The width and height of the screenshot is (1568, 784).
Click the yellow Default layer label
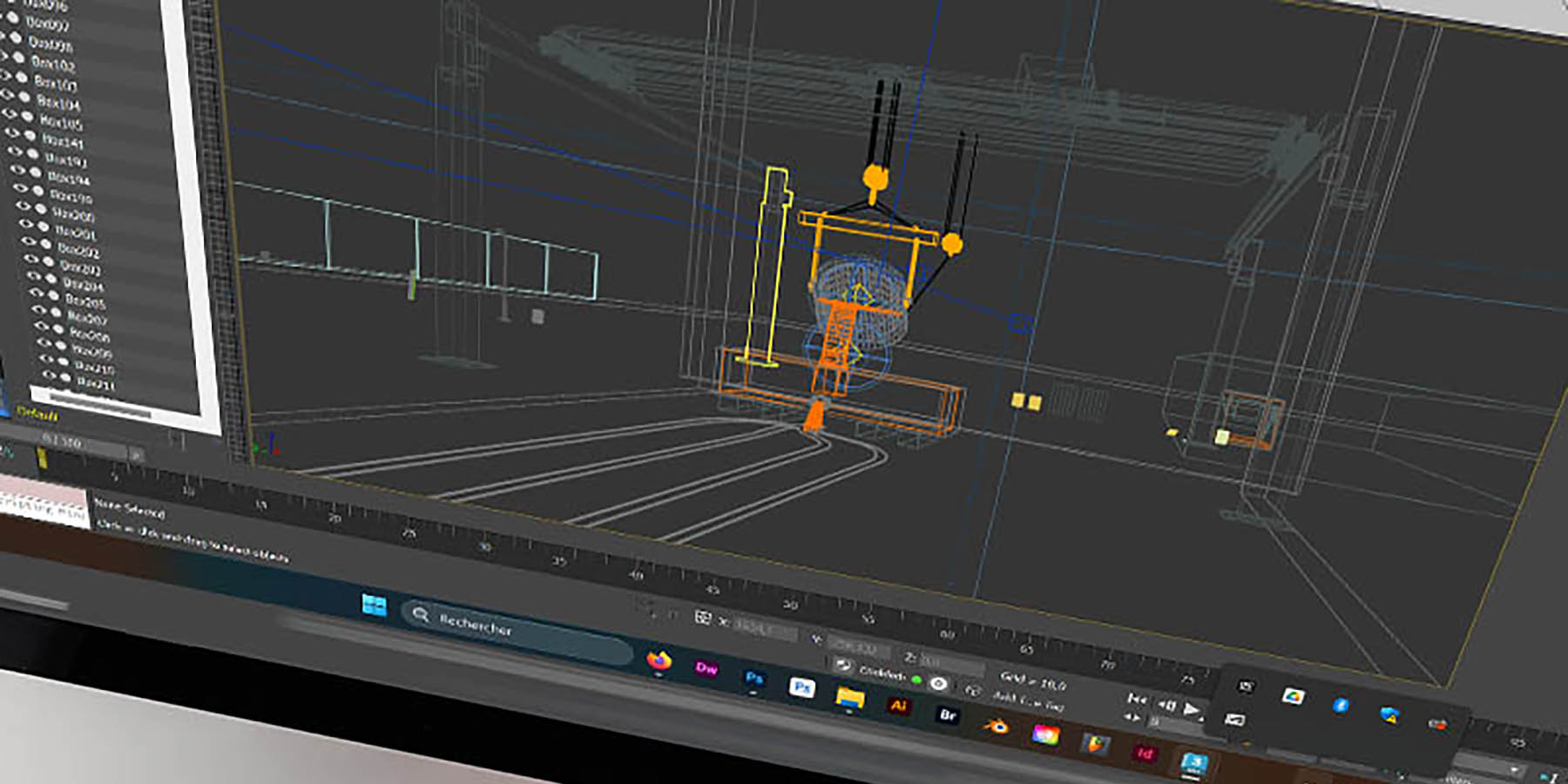pos(37,415)
